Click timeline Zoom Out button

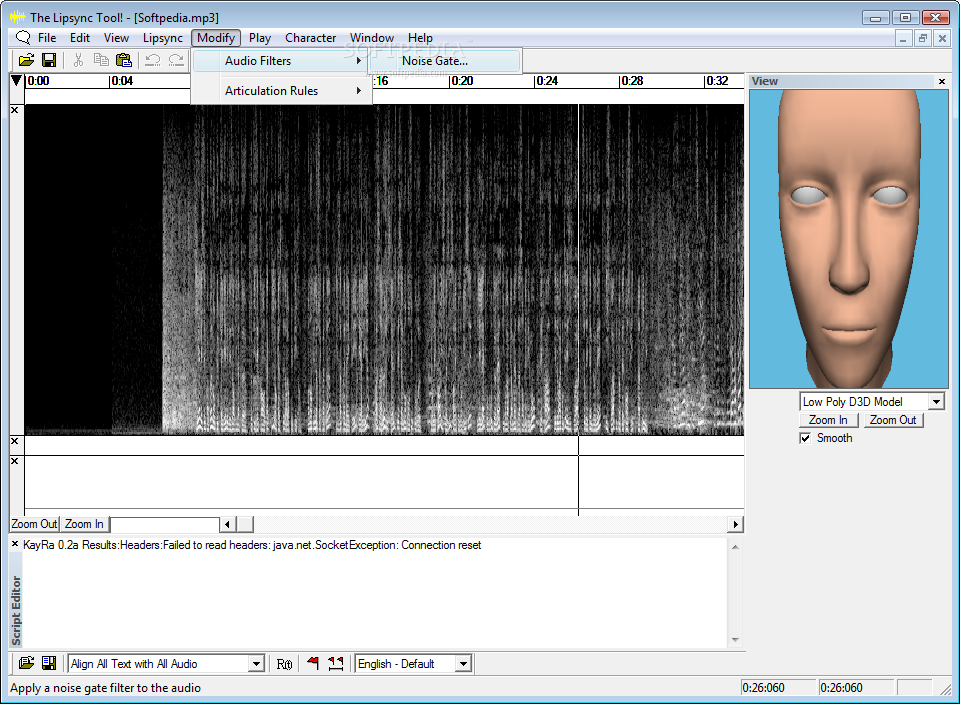click(34, 524)
